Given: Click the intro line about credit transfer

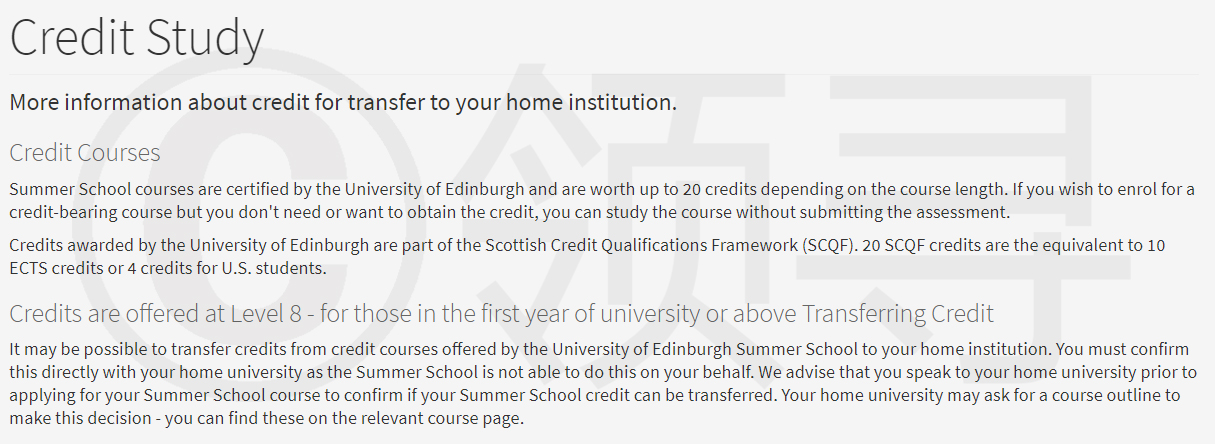Looking at the screenshot, I should [343, 102].
